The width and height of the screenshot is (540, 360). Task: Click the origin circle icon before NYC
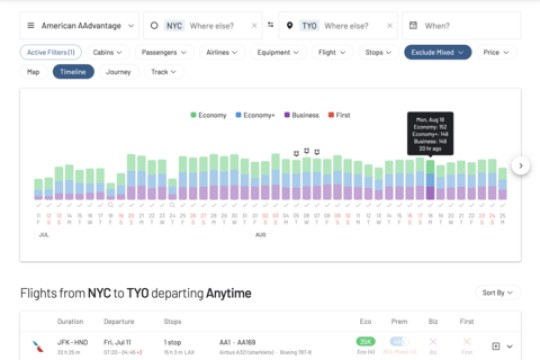pos(154,25)
